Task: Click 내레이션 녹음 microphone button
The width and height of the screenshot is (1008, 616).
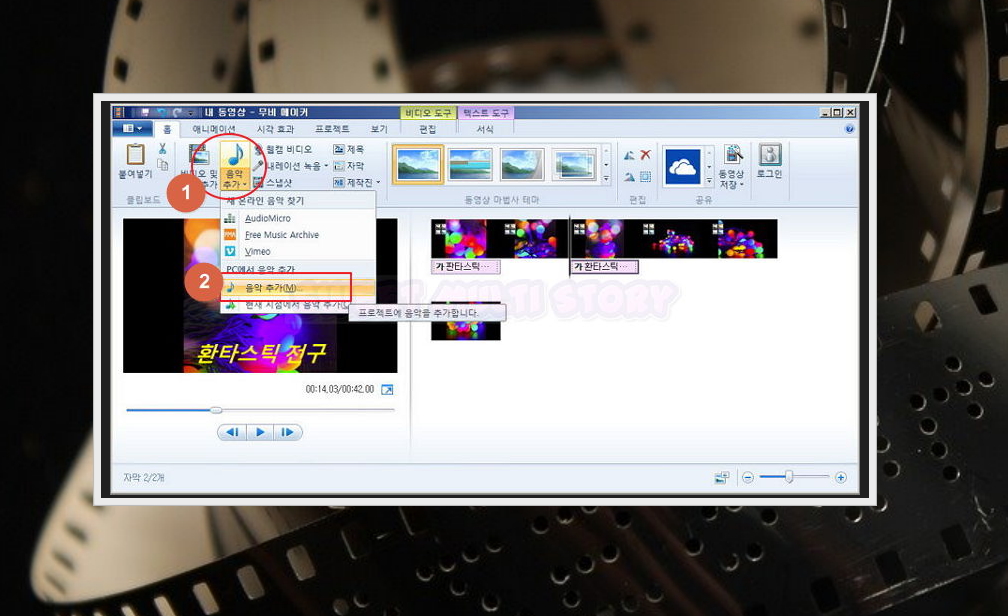Action: 287,166
